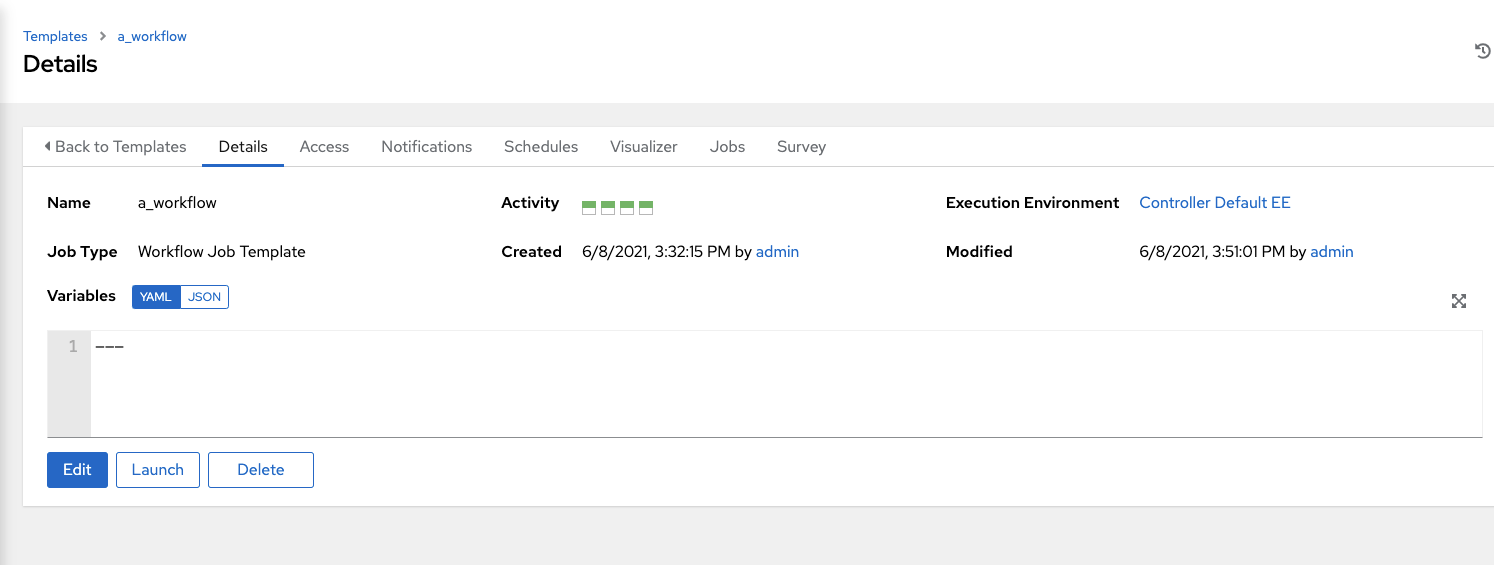Viewport: 1494px width, 565px height.
Task: Select the a_workflow Name value text
Action: [177, 202]
